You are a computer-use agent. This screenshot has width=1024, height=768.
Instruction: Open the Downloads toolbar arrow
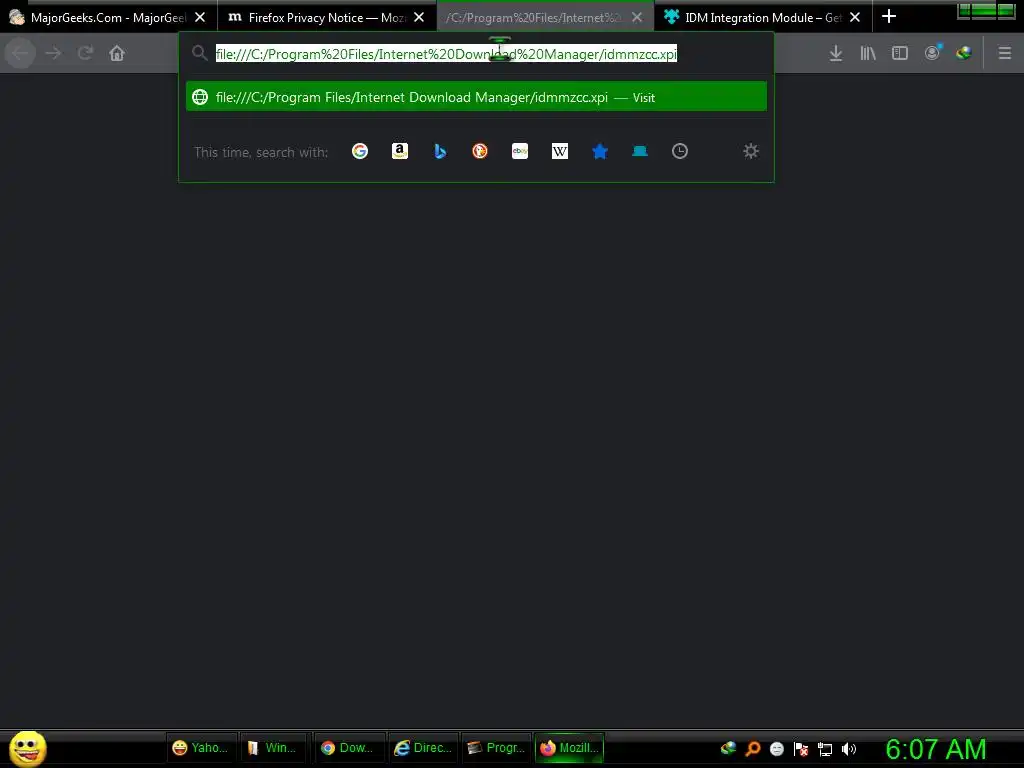(x=836, y=54)
